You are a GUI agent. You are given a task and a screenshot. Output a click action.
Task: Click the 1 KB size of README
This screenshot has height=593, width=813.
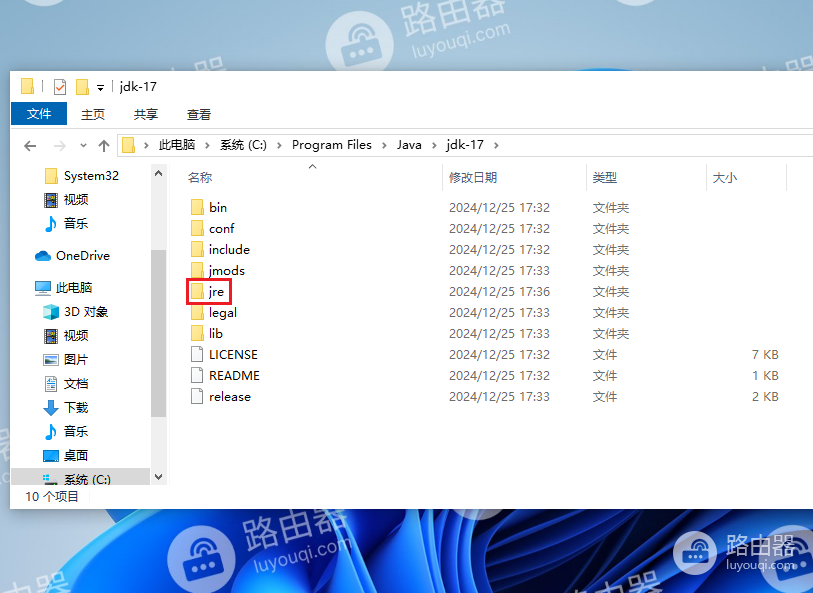765,375
